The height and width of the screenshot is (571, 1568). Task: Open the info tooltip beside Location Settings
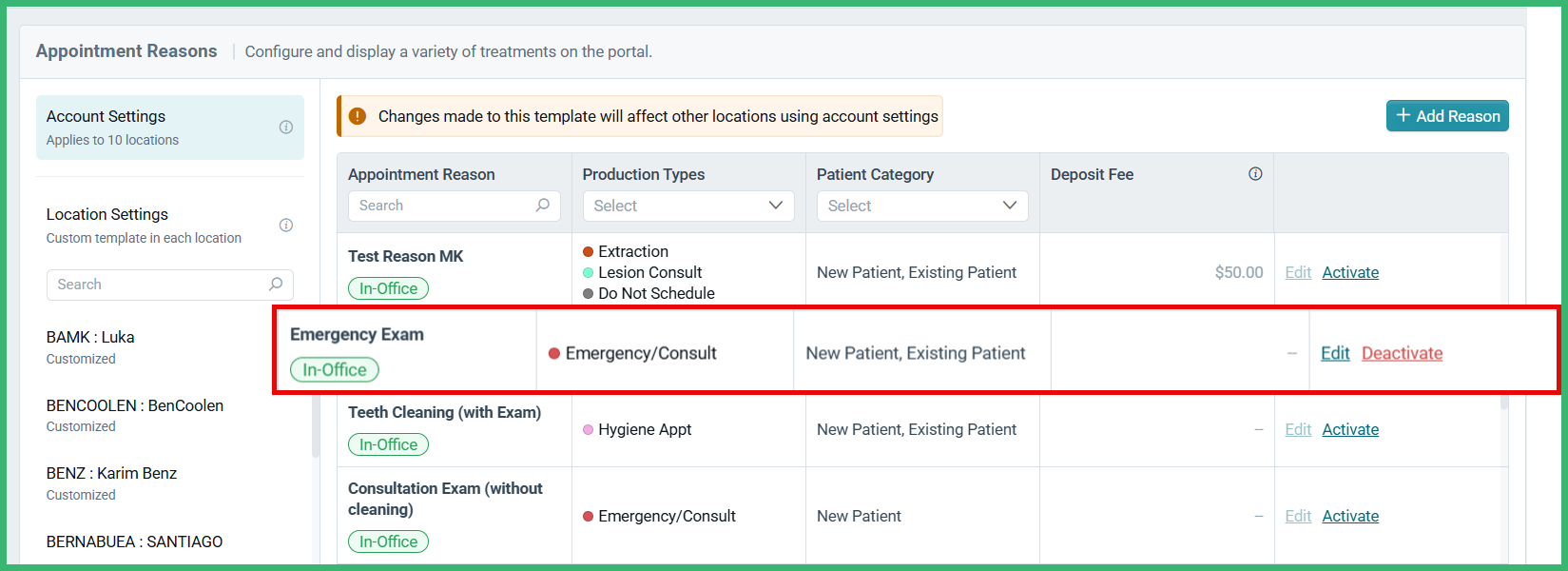286,225
